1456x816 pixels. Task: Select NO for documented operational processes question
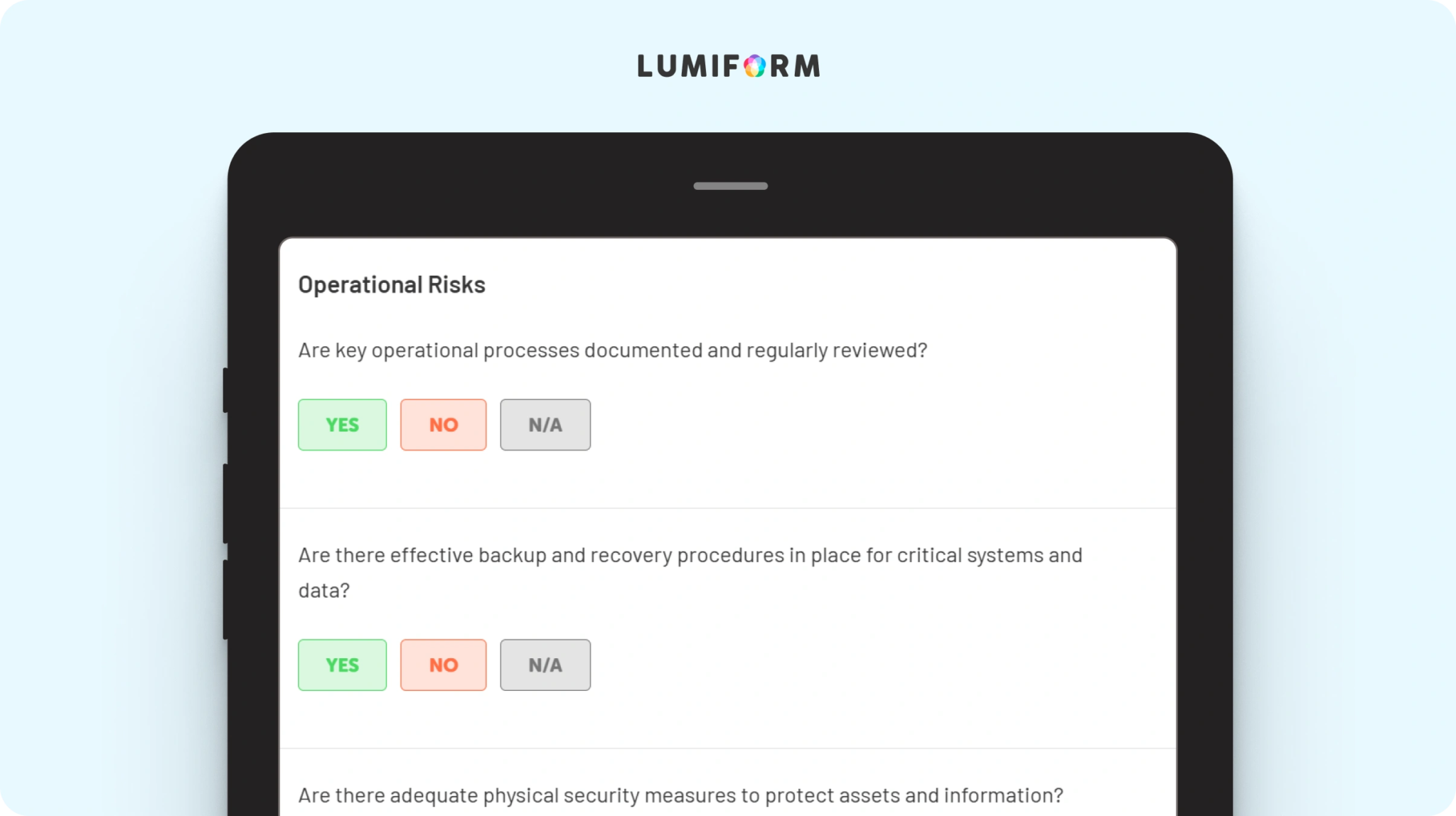[x=444, y=424]
